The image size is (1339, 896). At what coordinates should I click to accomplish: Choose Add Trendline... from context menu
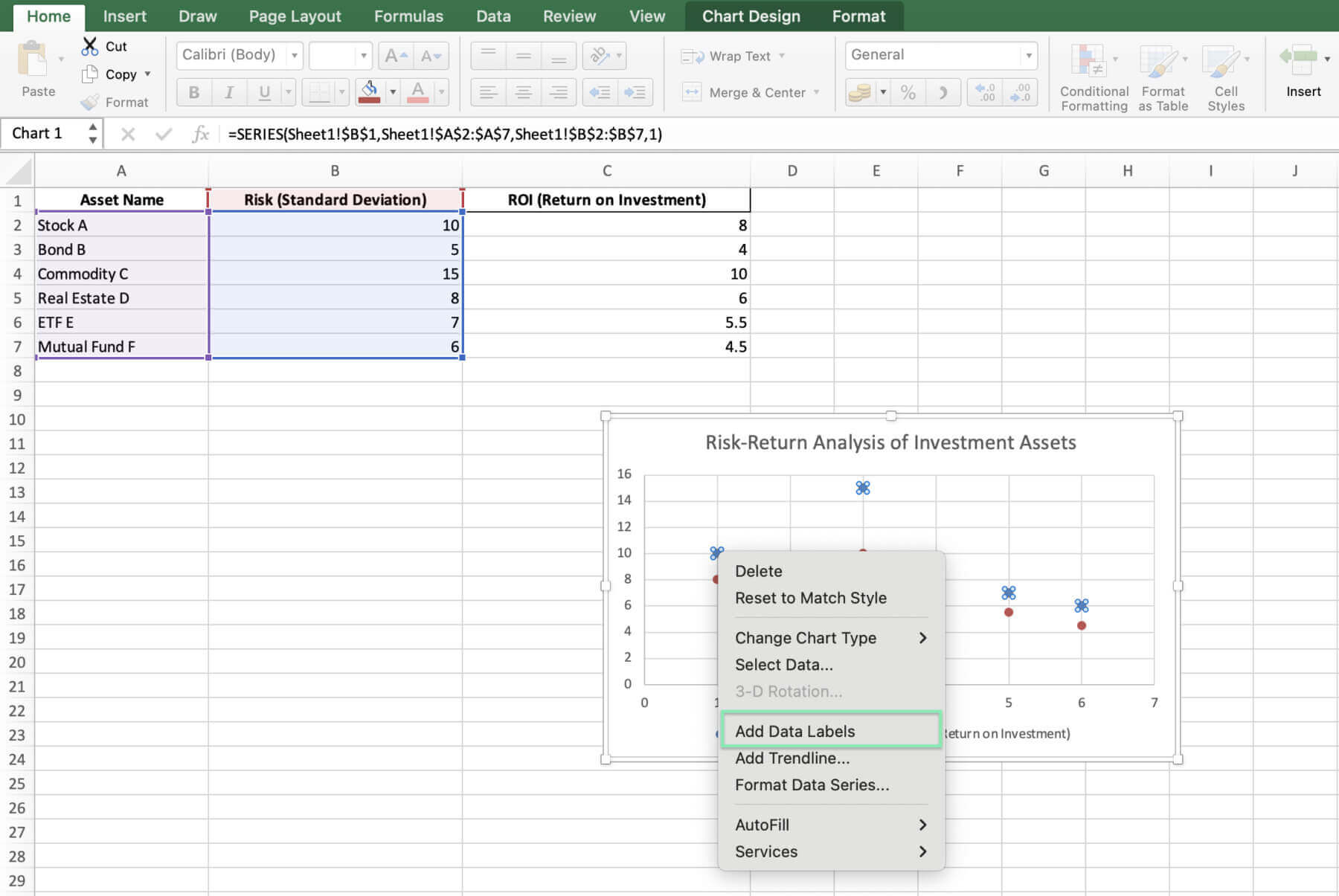[x=831, y=758]
